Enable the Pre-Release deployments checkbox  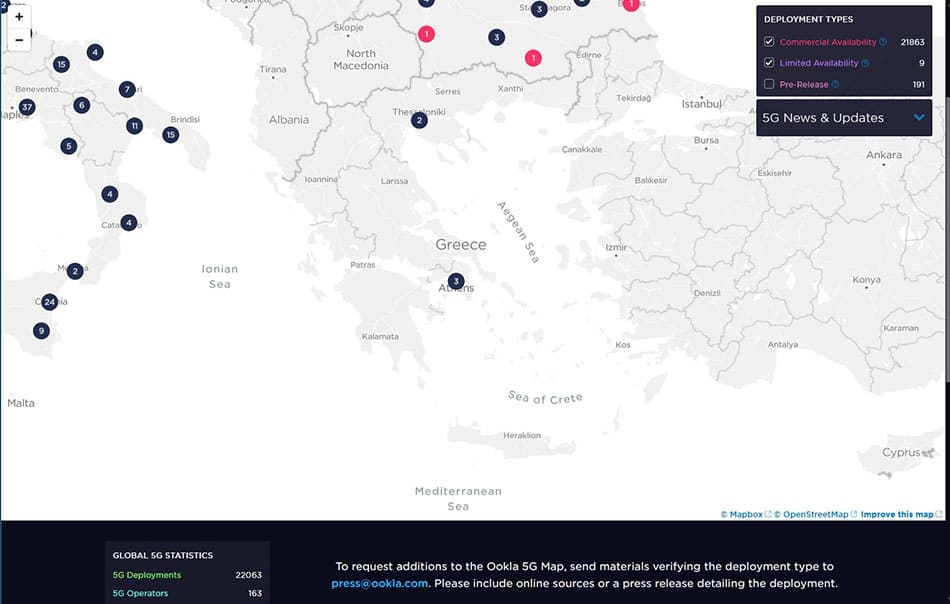[770, 84]
